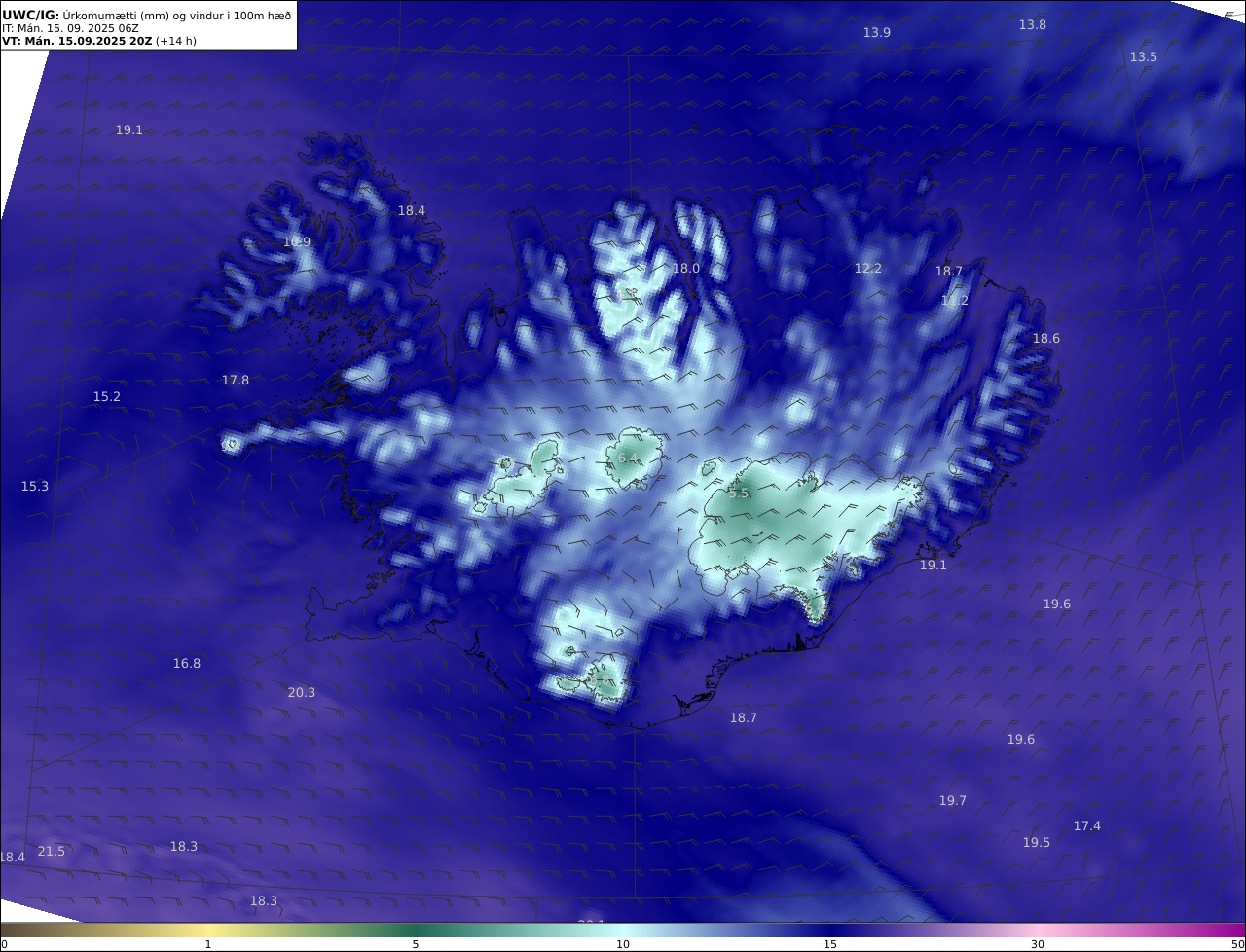Screen dimensions: 1246x952
Task: Click the yellow section of the color bar
Action: pos(207,931)
